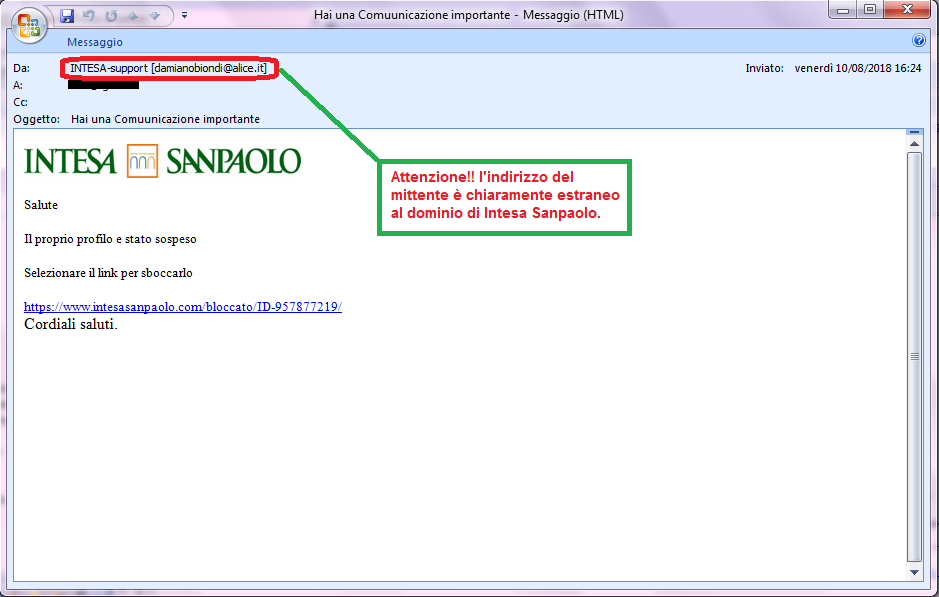This screenshot has height=597, width=939.
Task: Redo with the Quick Access arrow
Action: pos(111,16)
